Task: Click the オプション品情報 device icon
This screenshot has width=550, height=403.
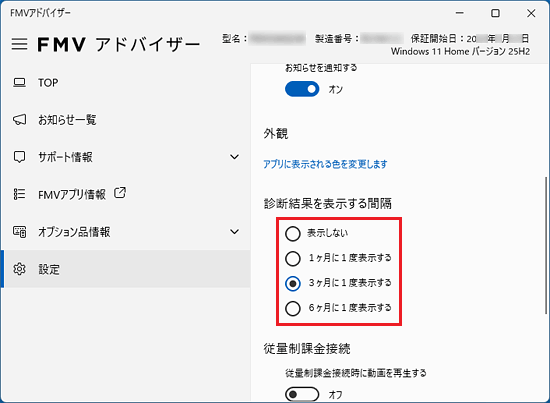Action: point(19,231)
